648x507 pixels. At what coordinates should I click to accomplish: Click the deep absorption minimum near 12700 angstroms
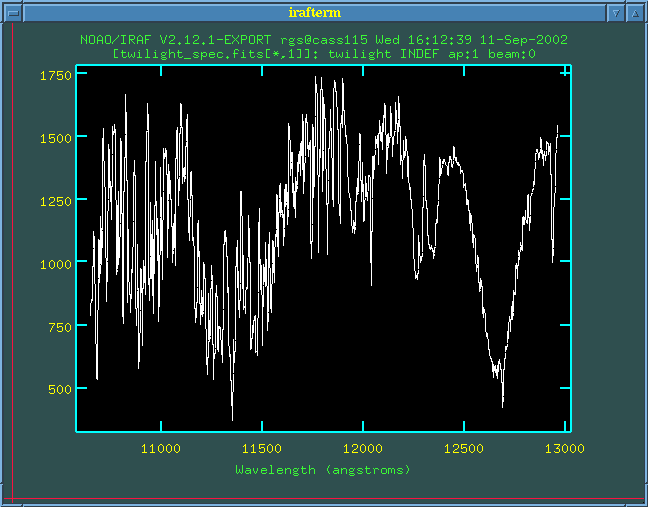pyautogui.click(x=502, y=402)
